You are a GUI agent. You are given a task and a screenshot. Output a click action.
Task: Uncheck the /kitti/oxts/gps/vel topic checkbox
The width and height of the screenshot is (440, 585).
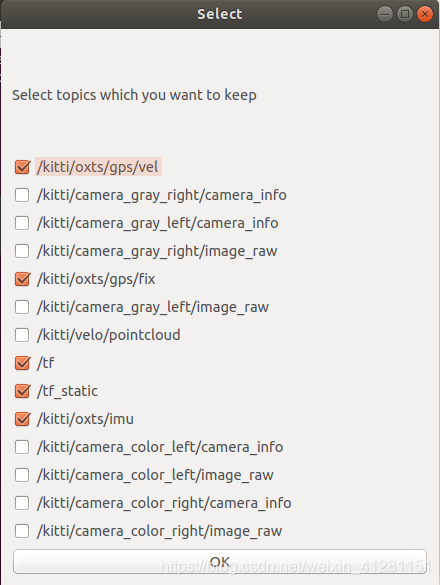[x=22, y=167]
